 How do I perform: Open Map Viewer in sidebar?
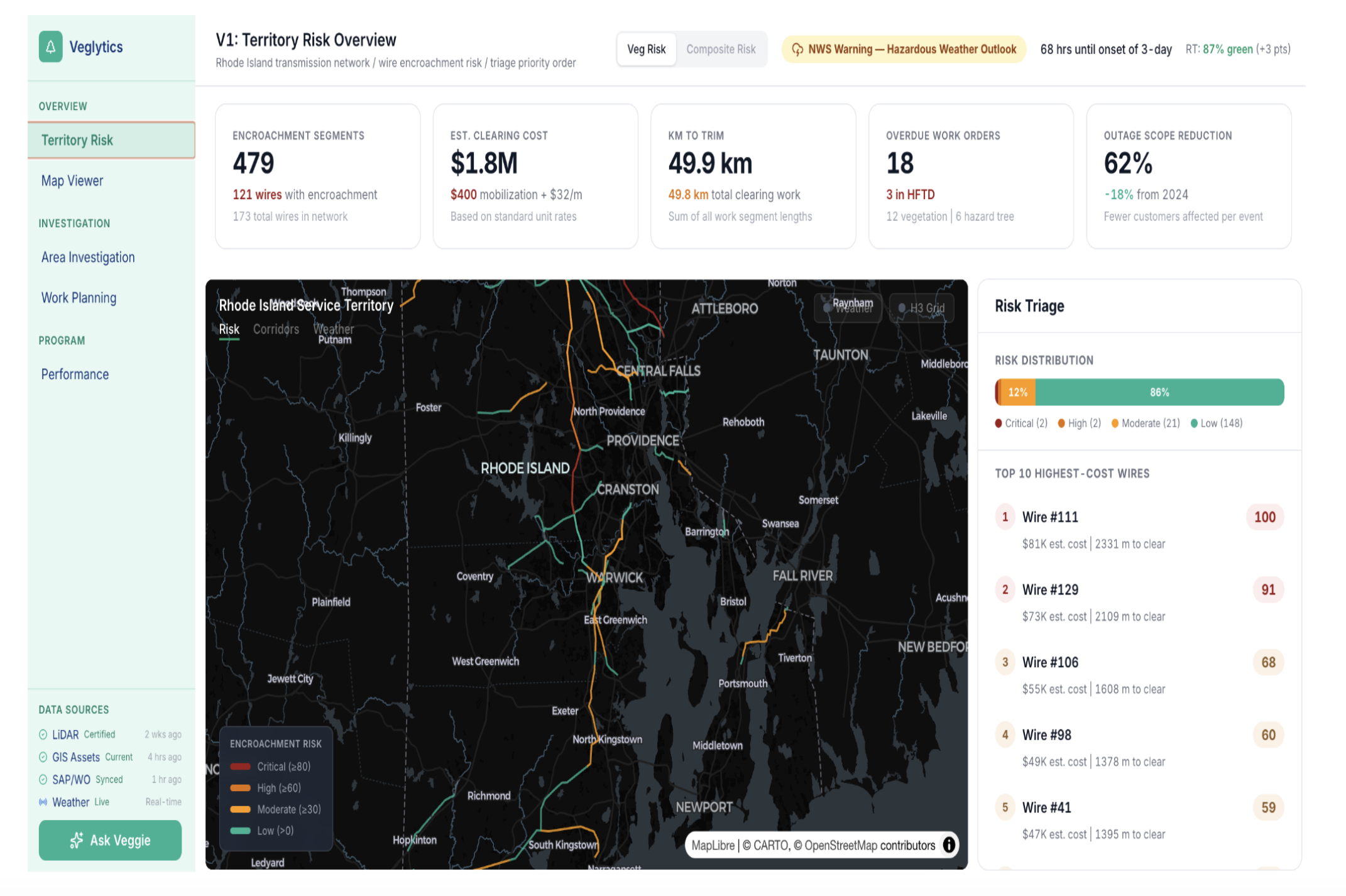111,181
